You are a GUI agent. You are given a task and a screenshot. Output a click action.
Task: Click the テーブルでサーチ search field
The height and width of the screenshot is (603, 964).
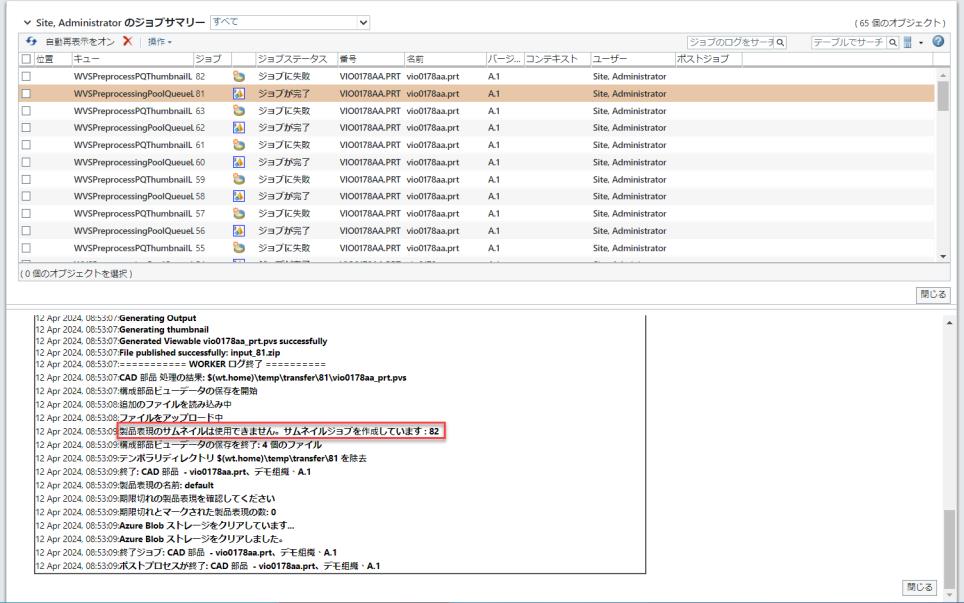coord(848,42)
